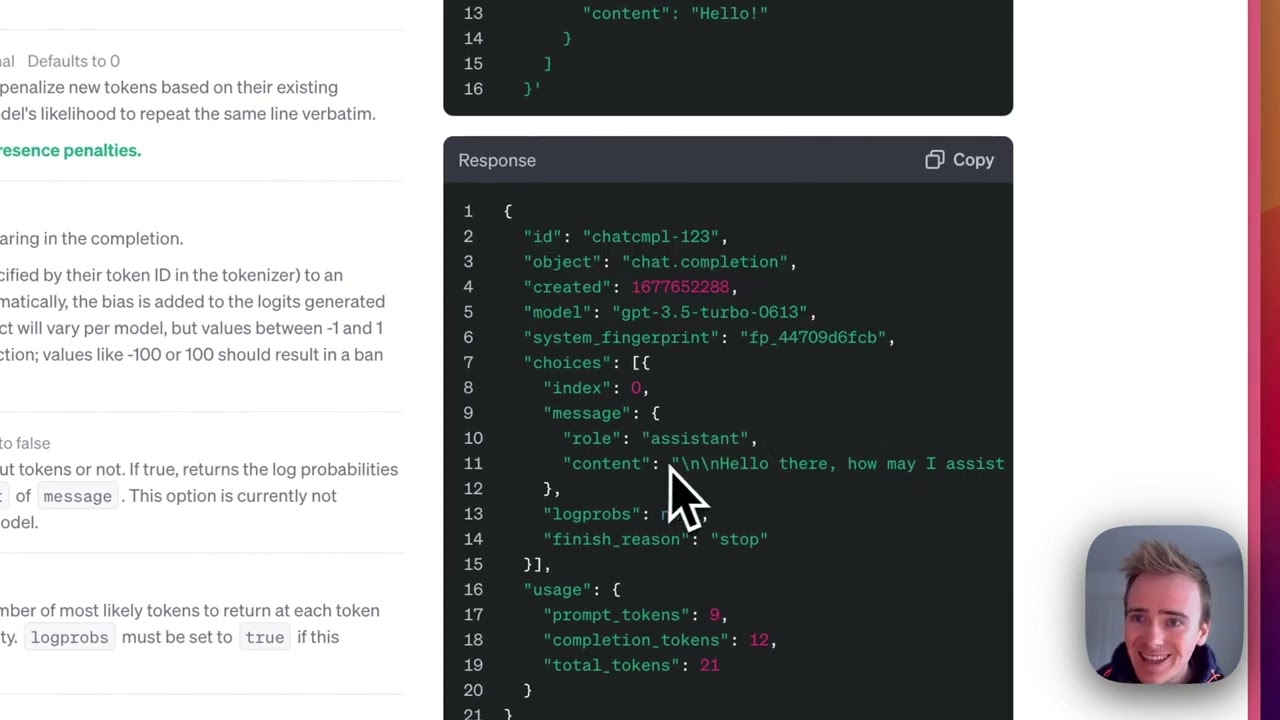Click the "index": 0 line
Viewport: 1280px width, 720px height.
(596, 388)
